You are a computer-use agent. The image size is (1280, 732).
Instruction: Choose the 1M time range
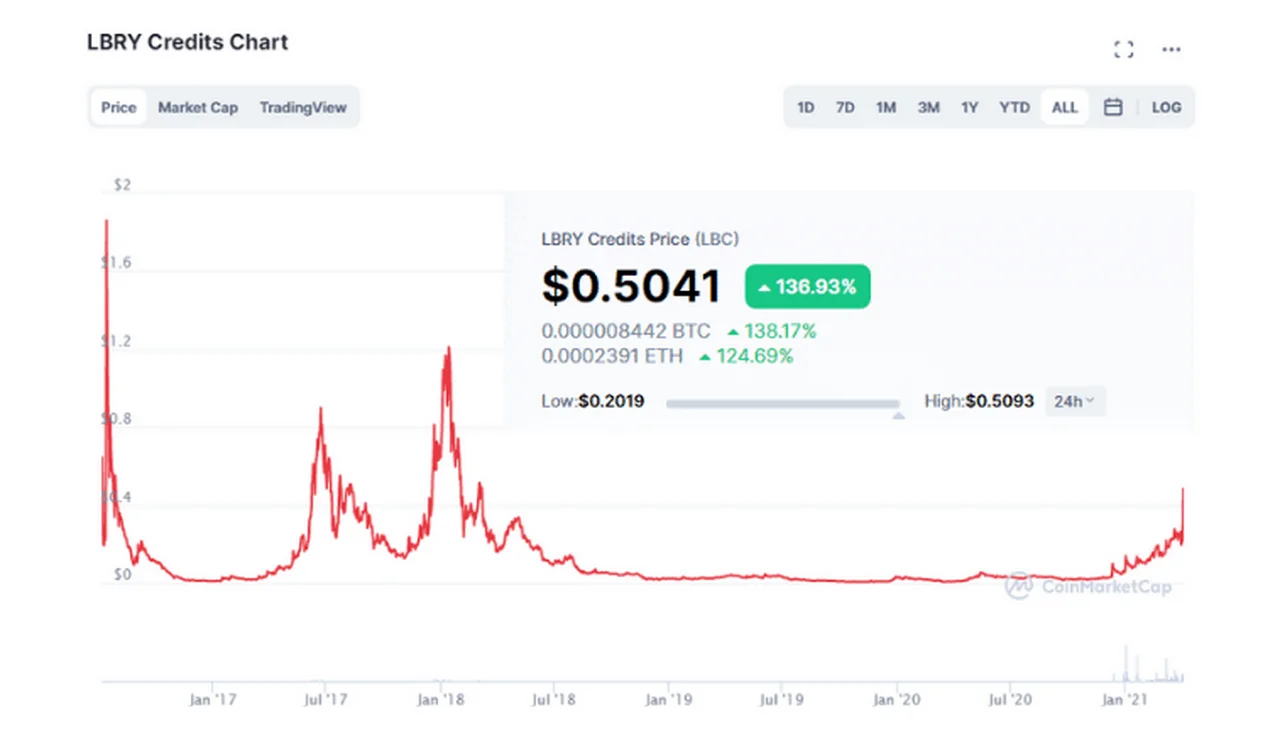pyautogui.click(x=886, y=107)
